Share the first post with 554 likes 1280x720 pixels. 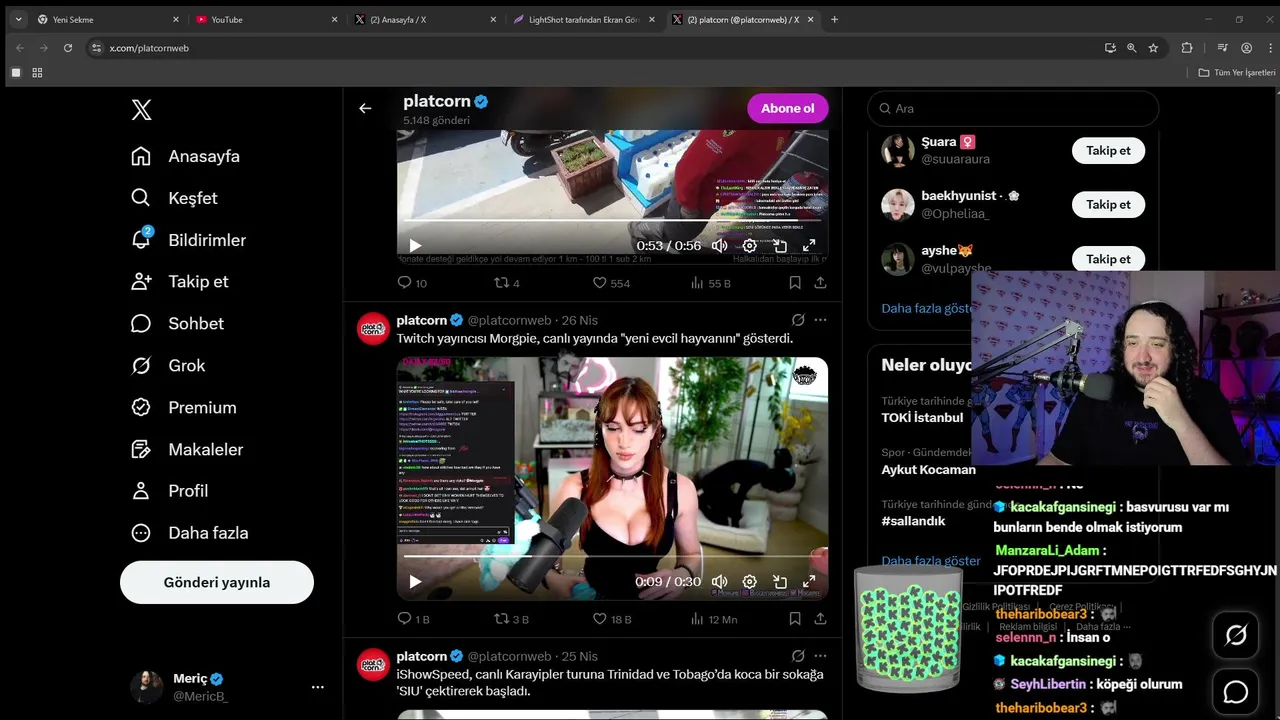coord(820,283)
